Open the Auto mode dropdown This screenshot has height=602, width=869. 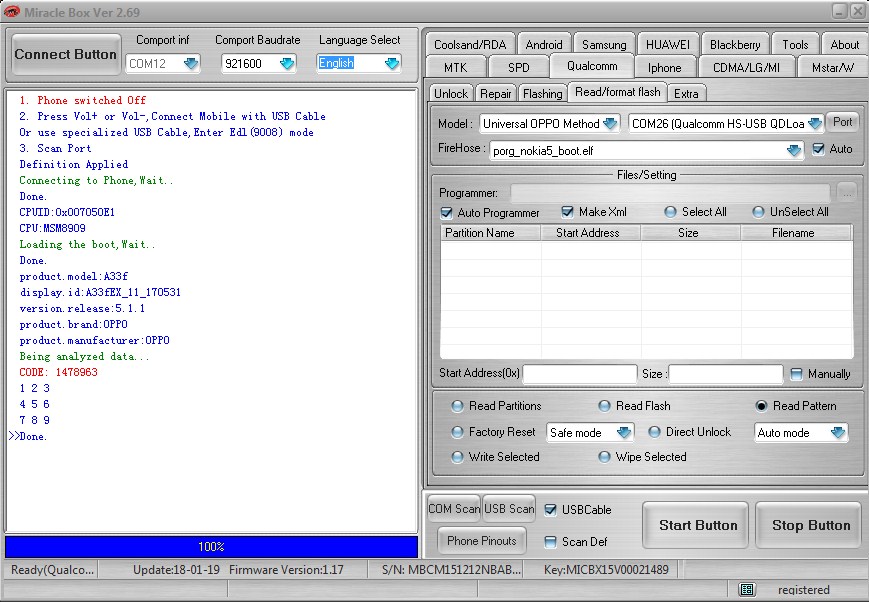837,432
